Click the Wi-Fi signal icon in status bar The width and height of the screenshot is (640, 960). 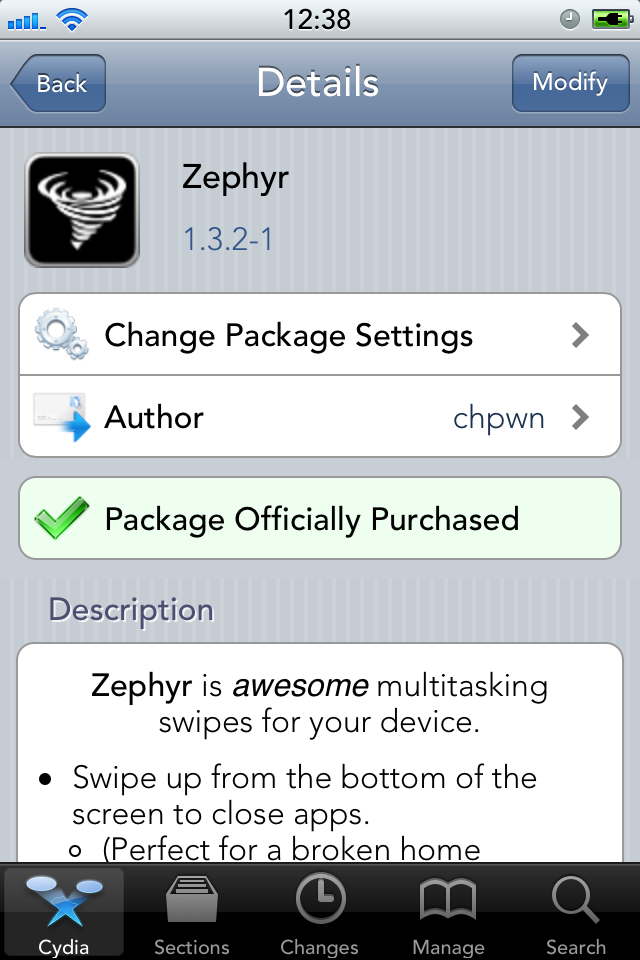tap(72, 20)
